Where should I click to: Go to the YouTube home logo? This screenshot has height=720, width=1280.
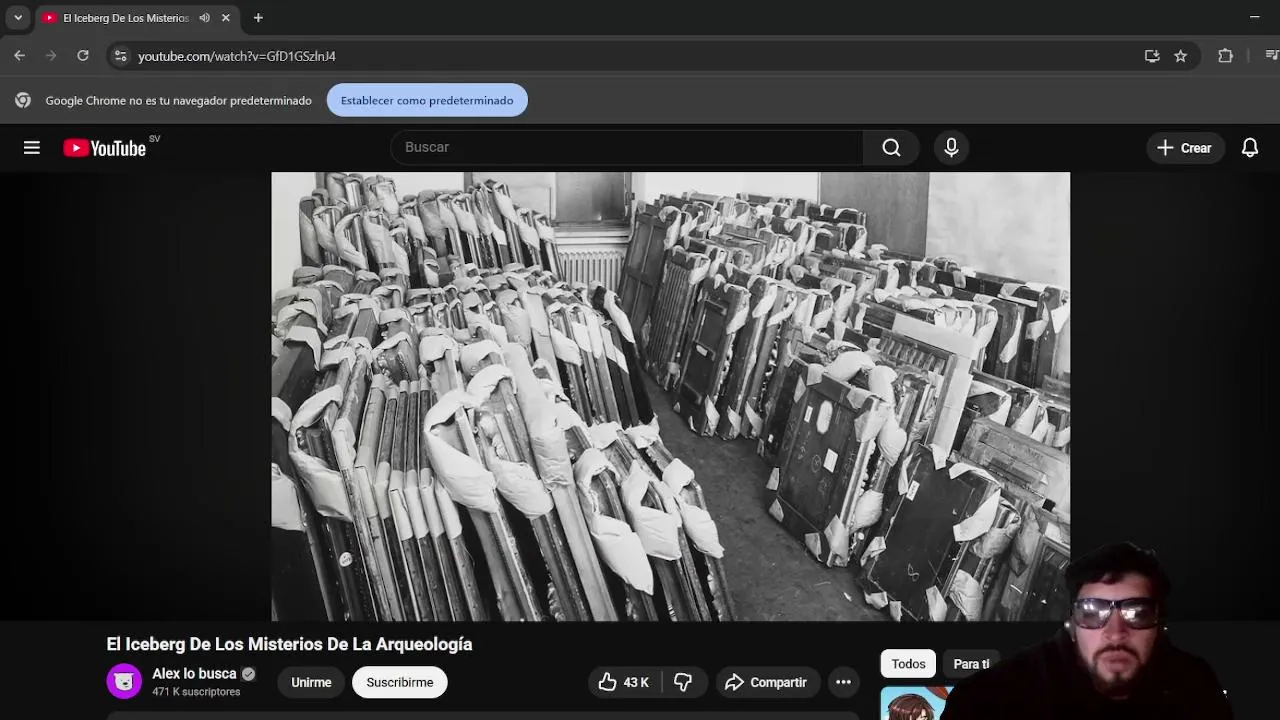[105, 148]
